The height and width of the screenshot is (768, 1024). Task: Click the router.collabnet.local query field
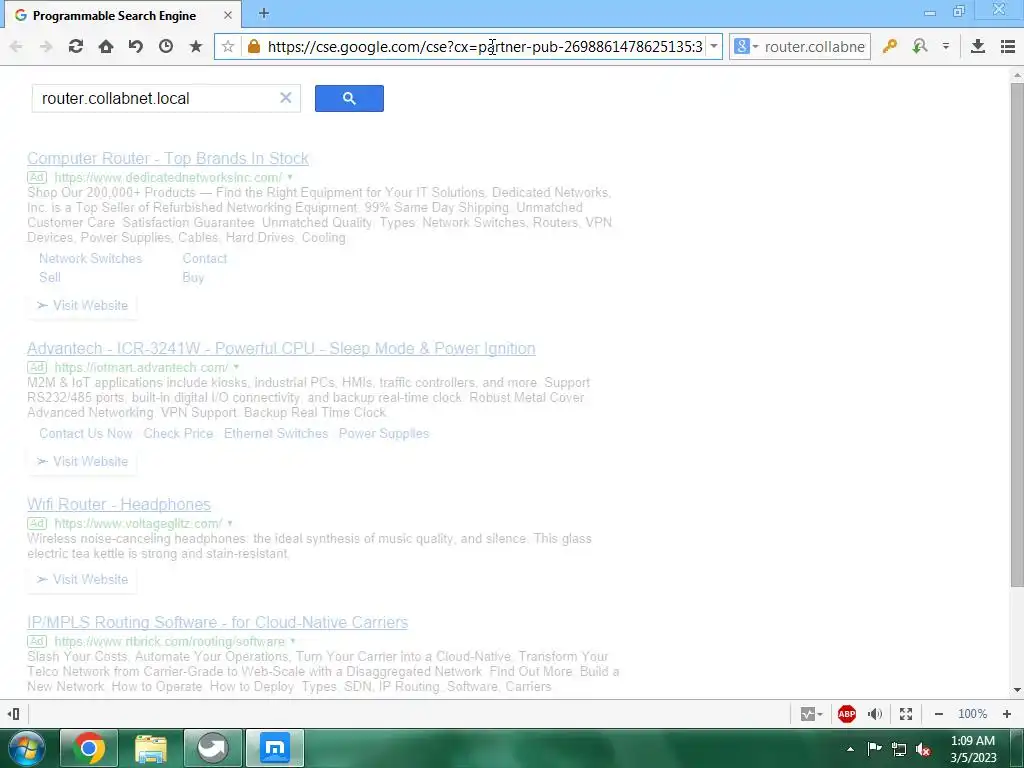tap(155, 99)
